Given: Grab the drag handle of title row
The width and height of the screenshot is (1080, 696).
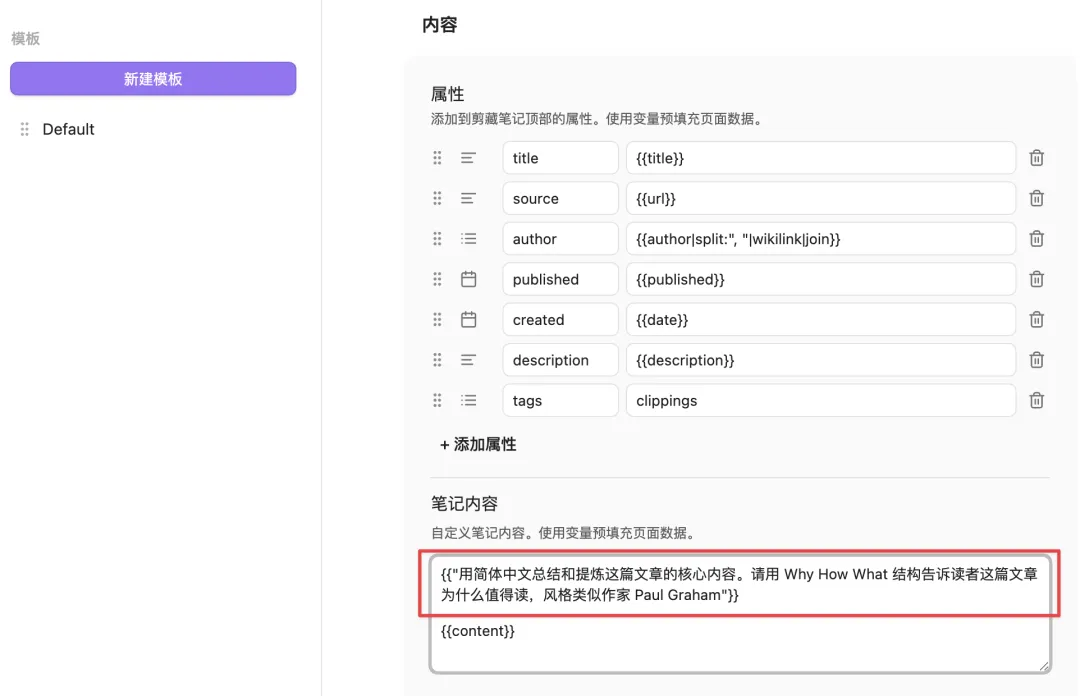Looking at the screenshot, I should click(x=437, y=158).
